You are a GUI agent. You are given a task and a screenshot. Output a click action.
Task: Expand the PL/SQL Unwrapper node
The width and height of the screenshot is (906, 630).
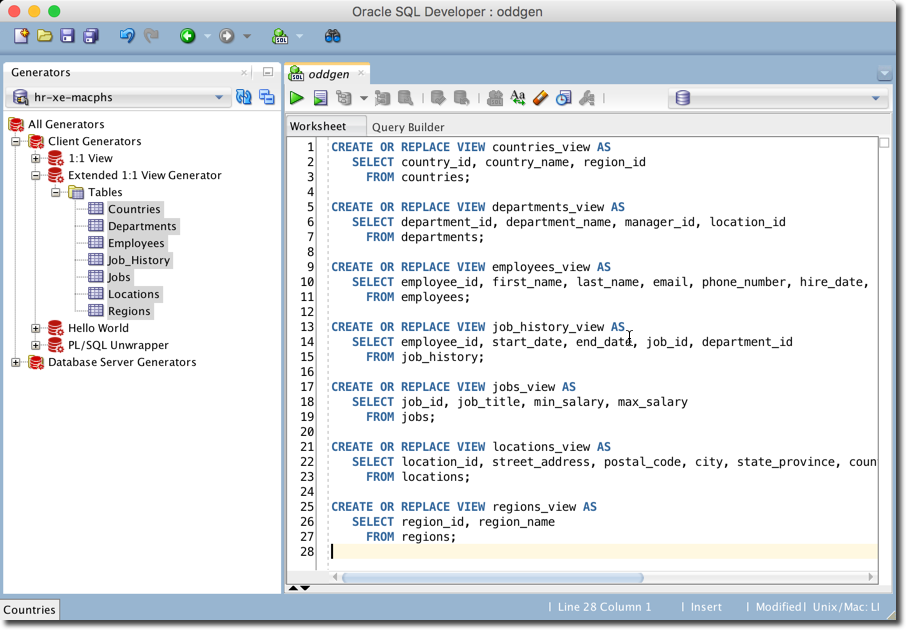36,345
